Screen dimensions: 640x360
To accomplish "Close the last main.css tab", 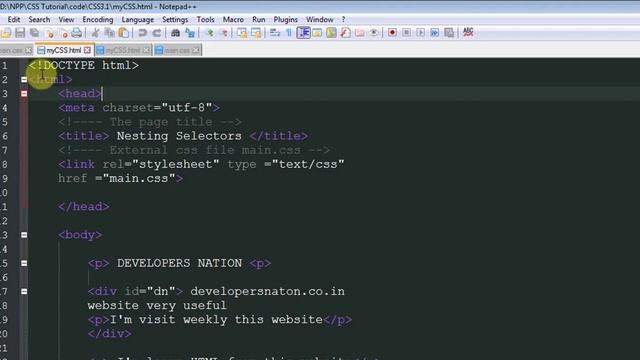I will tap(196, 50).
